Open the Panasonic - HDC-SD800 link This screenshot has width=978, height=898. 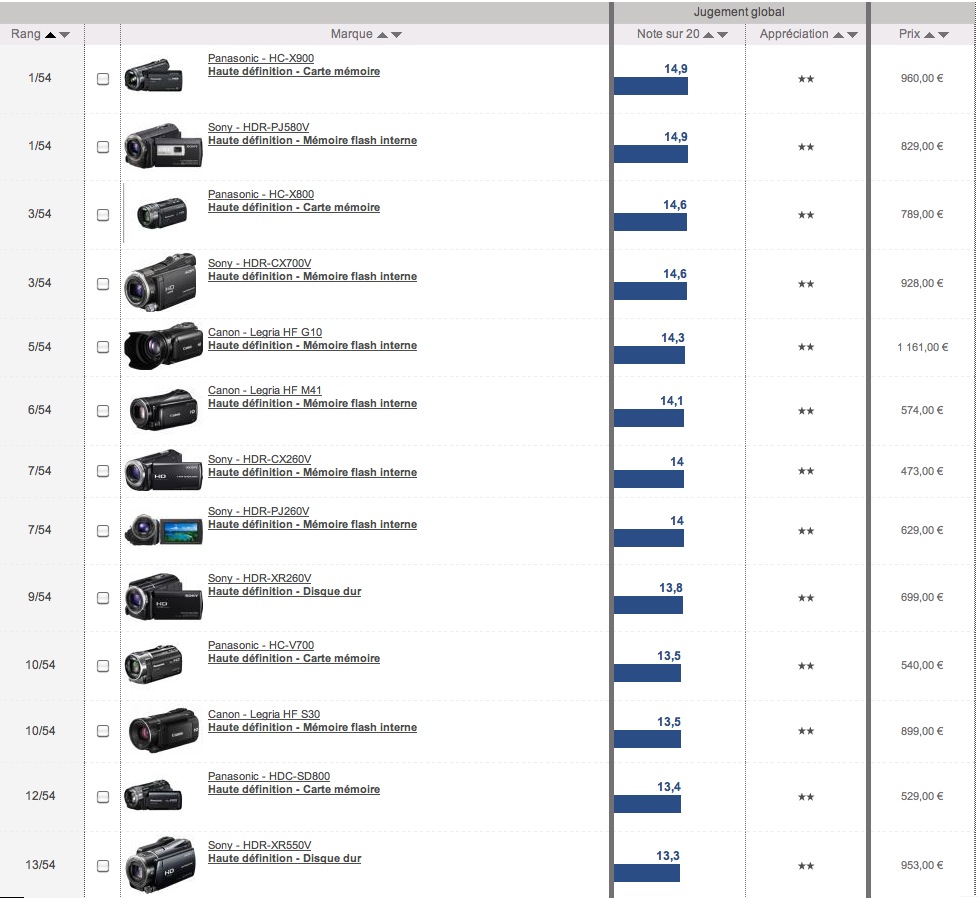tap(269, 776)
